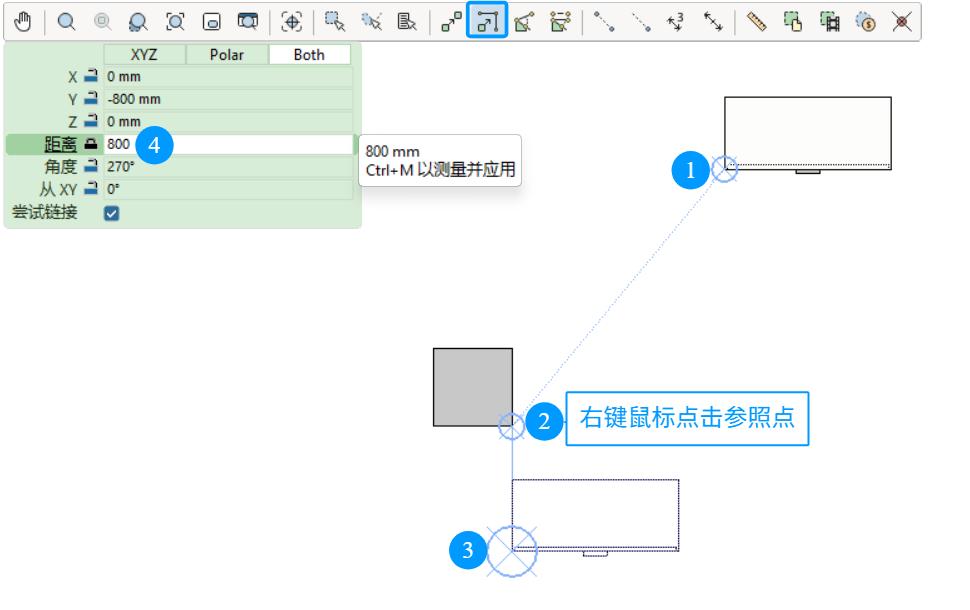Toggle the lock next to 角度

click(91, 166)
